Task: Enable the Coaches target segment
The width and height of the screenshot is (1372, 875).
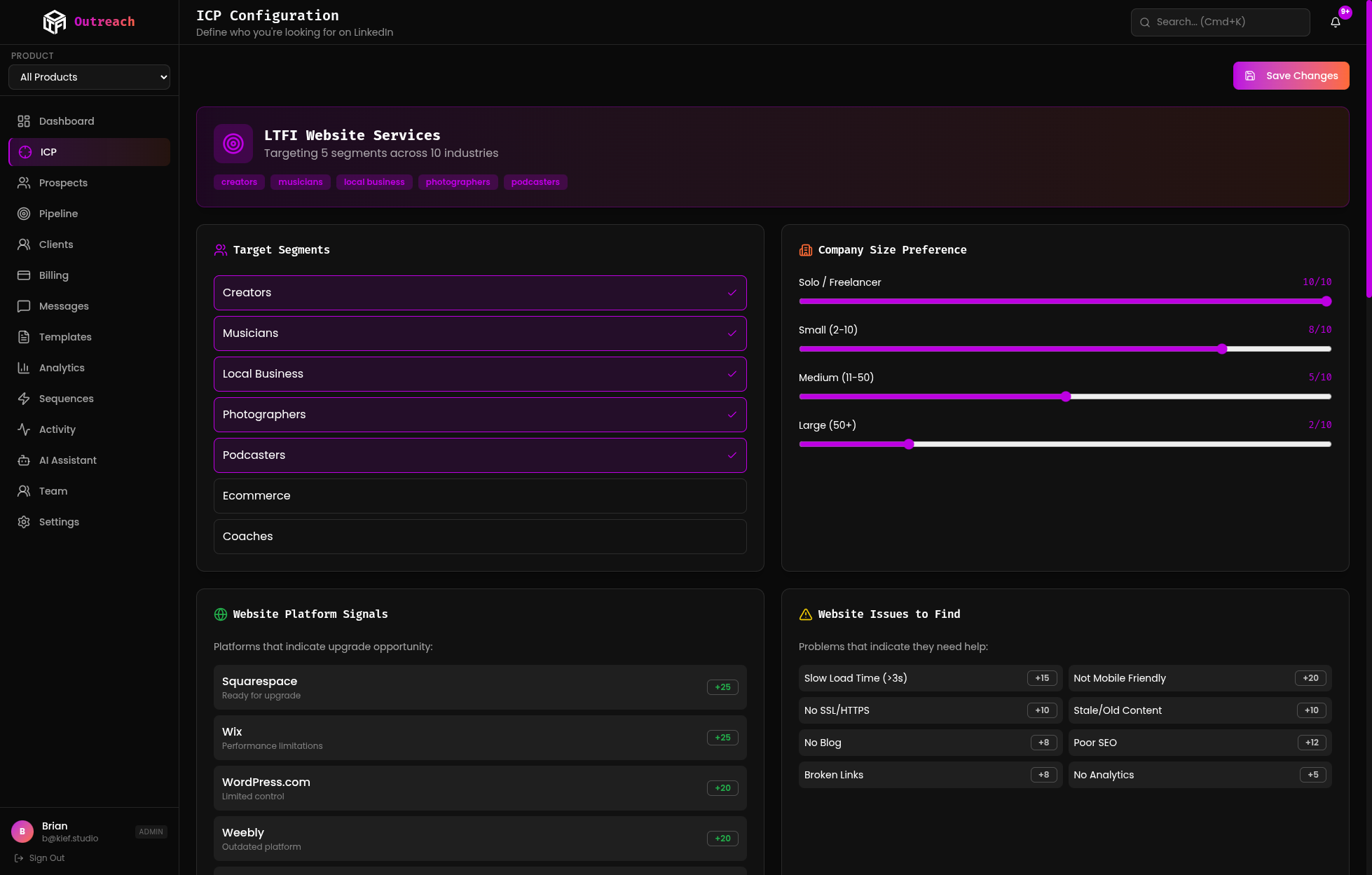Action: (x=480, y=537)
